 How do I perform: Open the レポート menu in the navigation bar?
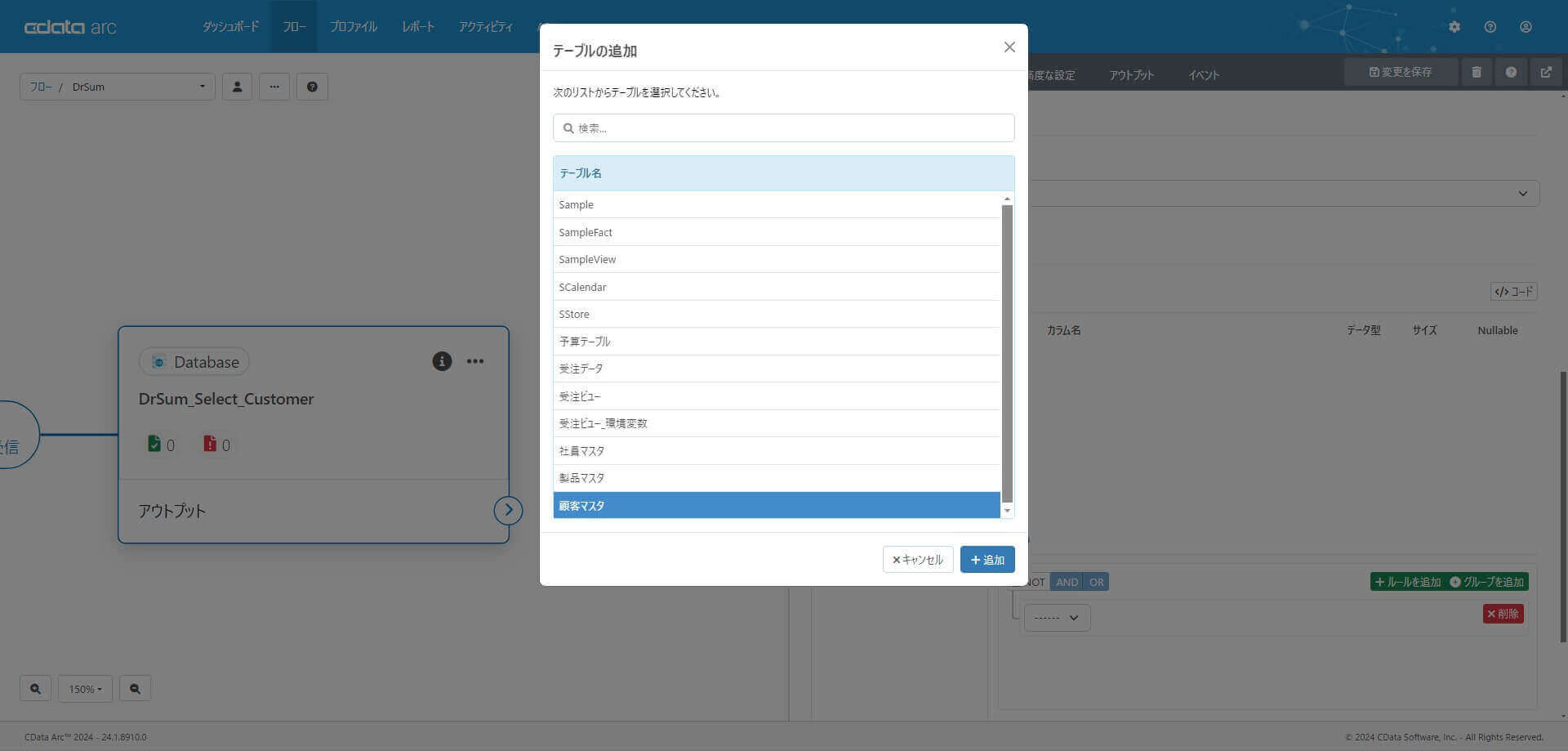pyautogui.click(x=418, y=26)
